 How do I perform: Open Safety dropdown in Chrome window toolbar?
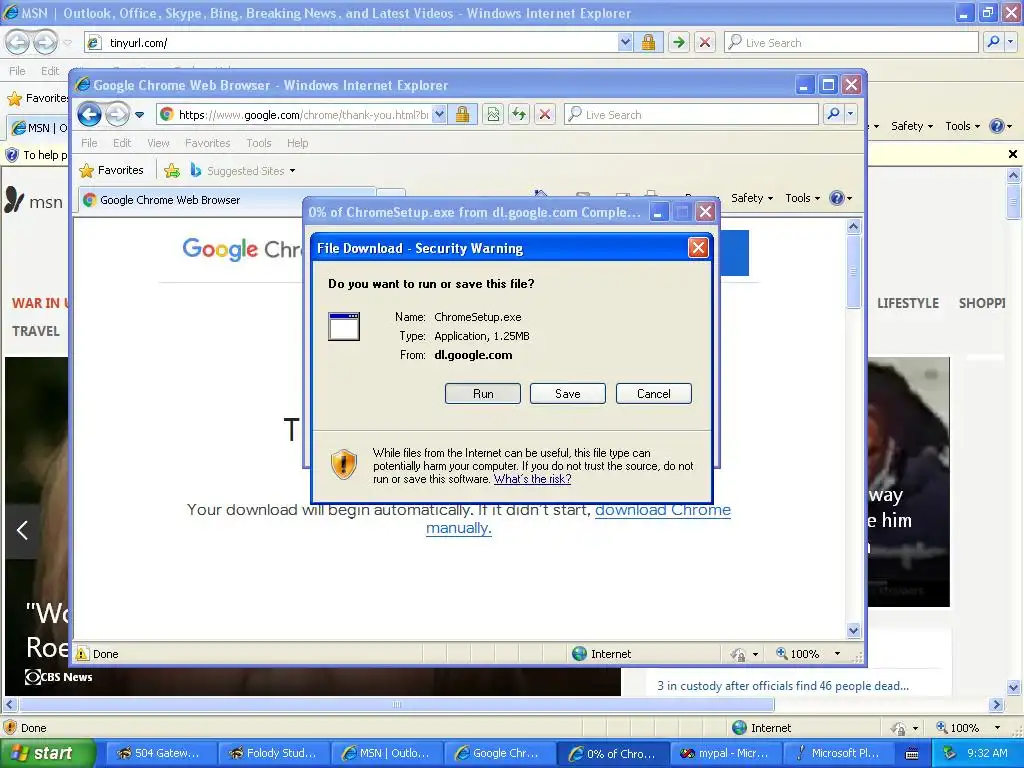pos(752,198)
